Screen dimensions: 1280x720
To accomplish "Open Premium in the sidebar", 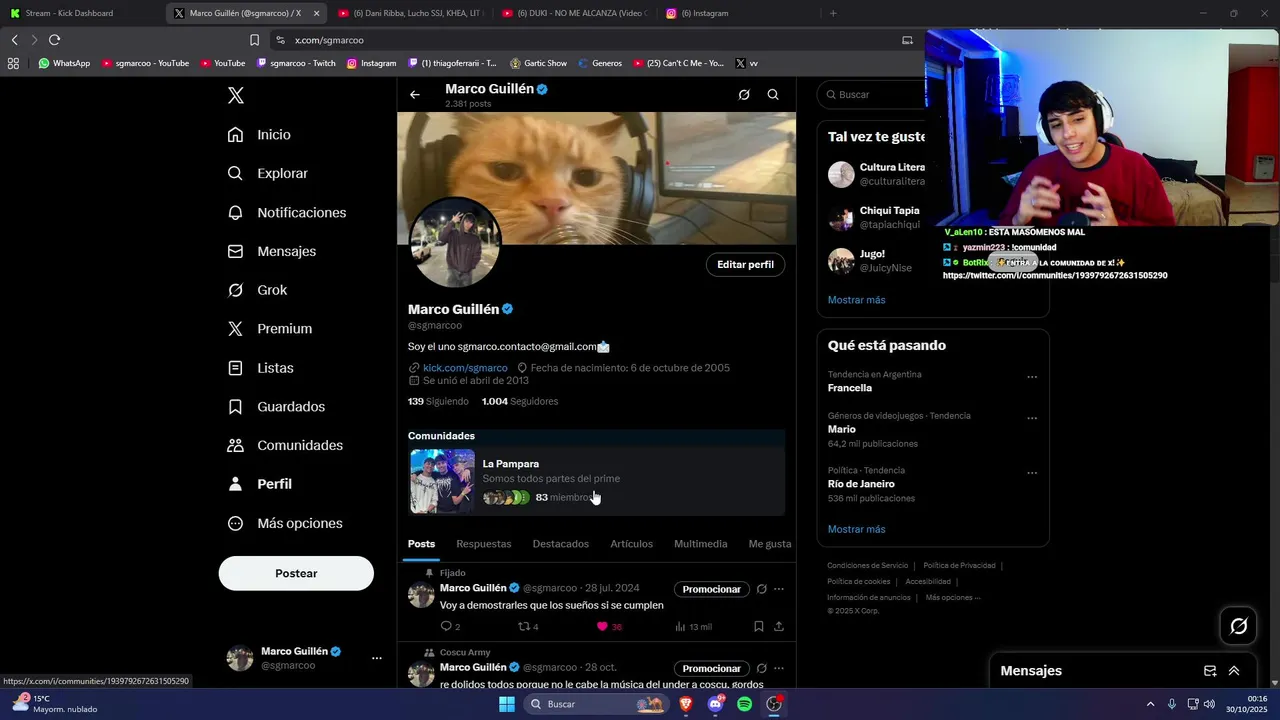I will [x=269, y=328].
